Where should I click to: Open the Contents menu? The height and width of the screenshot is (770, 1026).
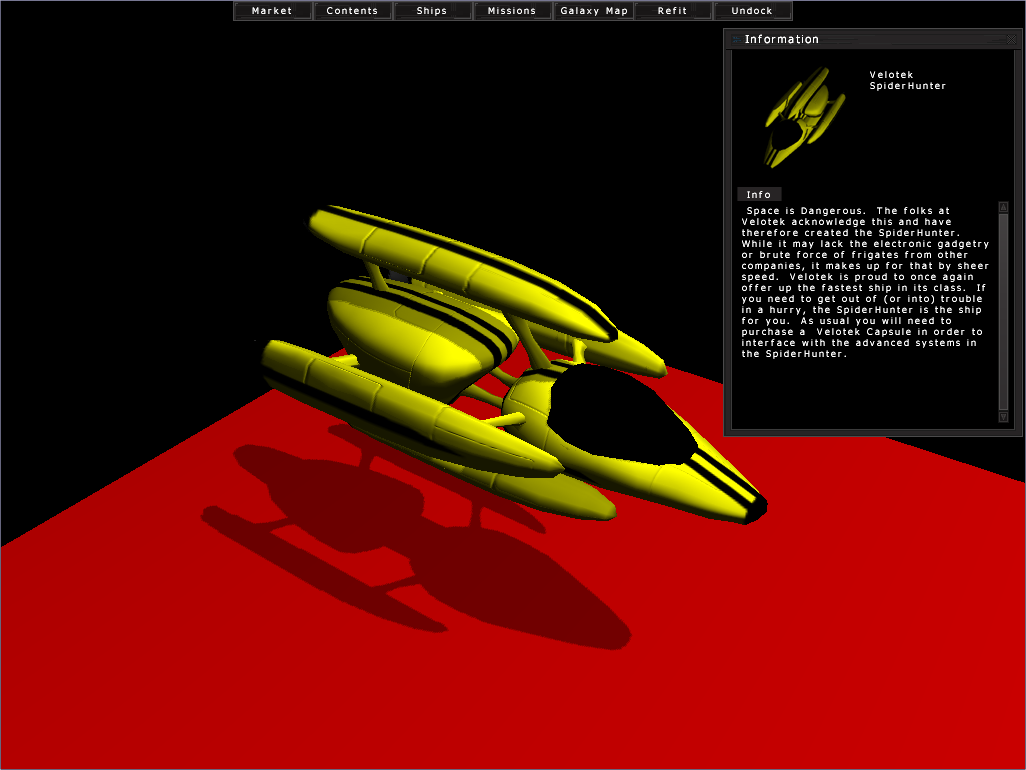pos(352,11)
